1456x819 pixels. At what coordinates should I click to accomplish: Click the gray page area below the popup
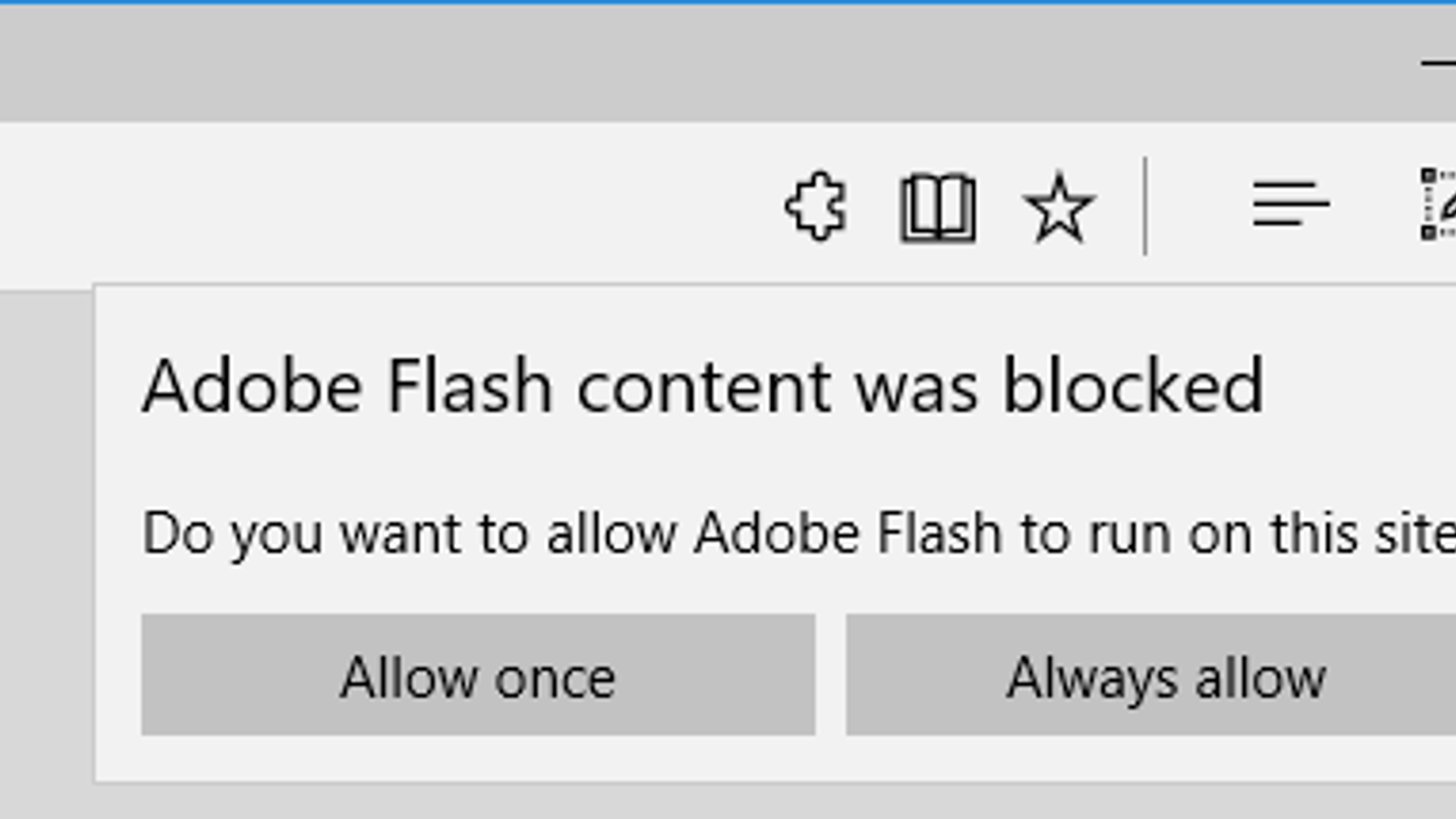728,803
